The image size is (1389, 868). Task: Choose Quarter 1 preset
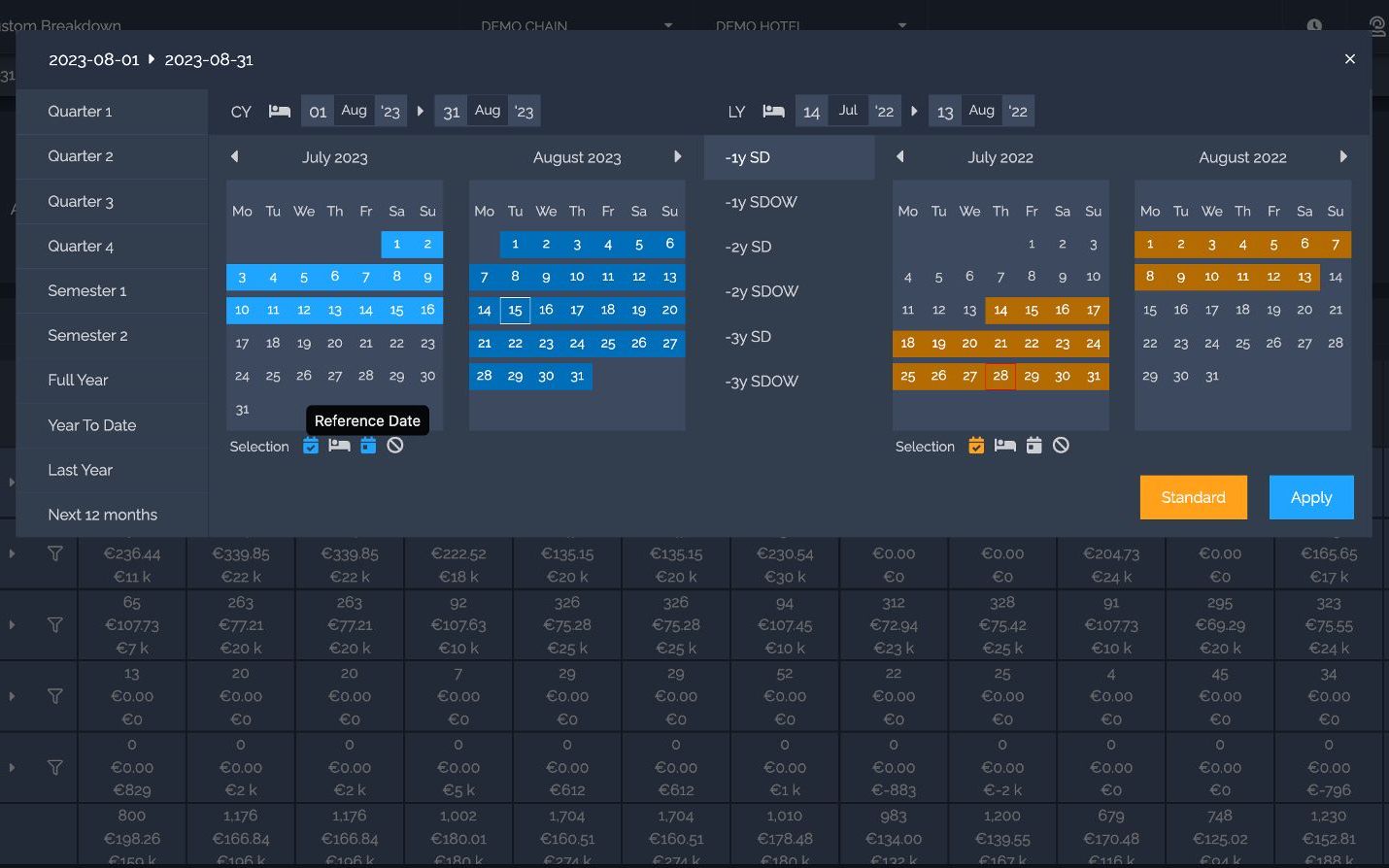point(113,112)
